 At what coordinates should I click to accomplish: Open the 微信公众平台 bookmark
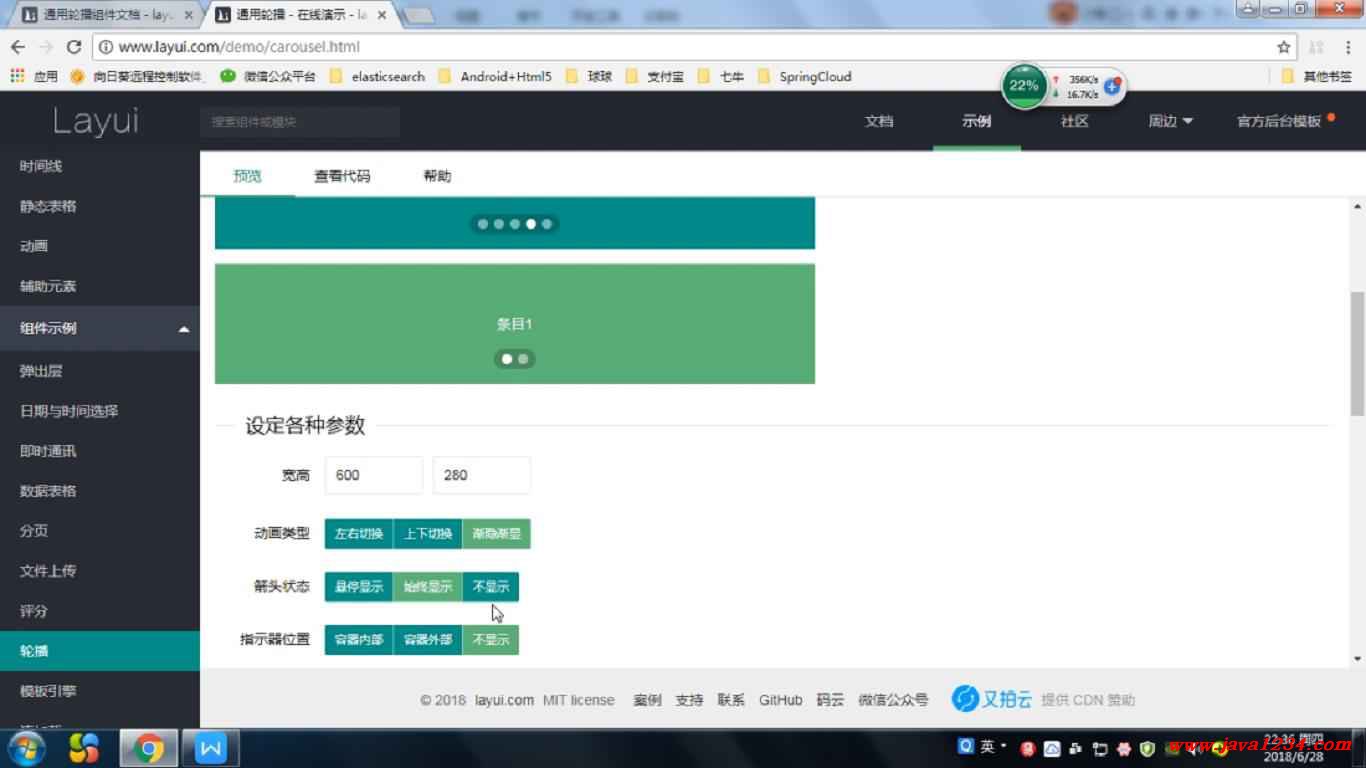point(268,76)
